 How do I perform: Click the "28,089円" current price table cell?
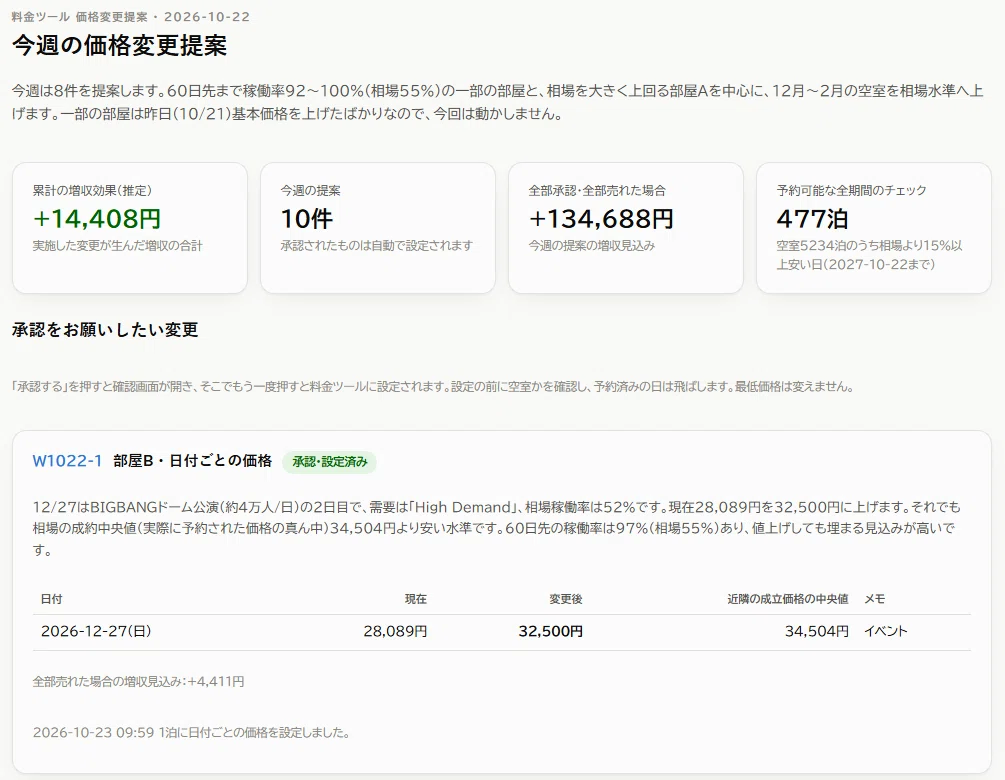coord(395,631)
